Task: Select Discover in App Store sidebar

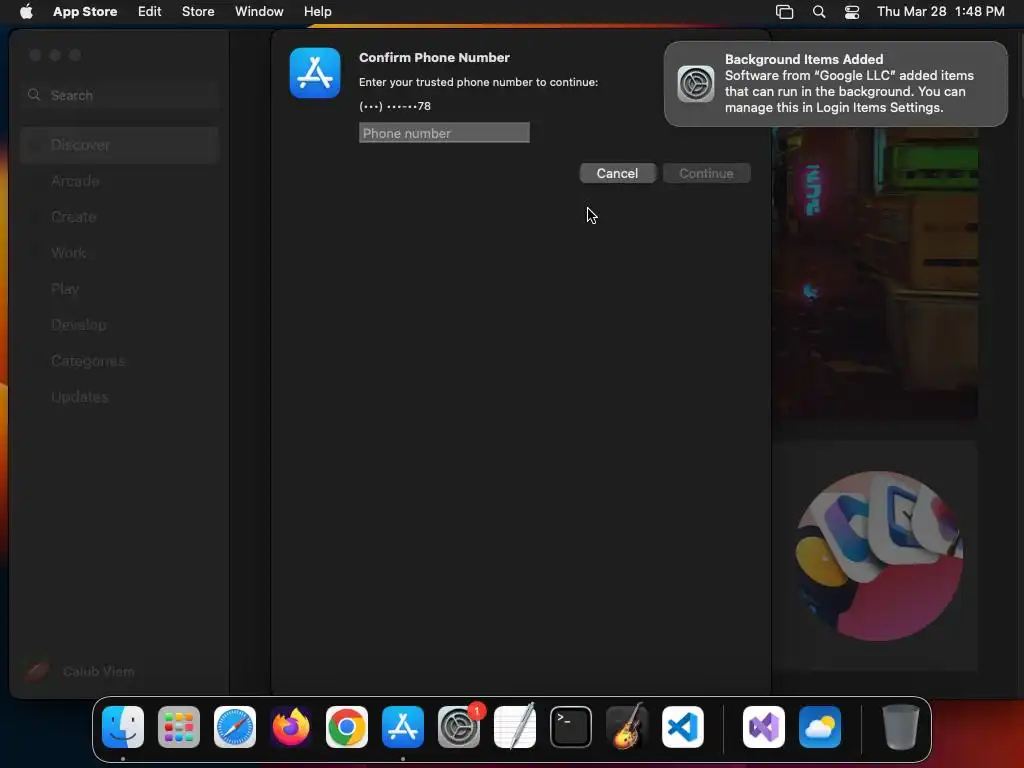Action: [x=119, y=145]
